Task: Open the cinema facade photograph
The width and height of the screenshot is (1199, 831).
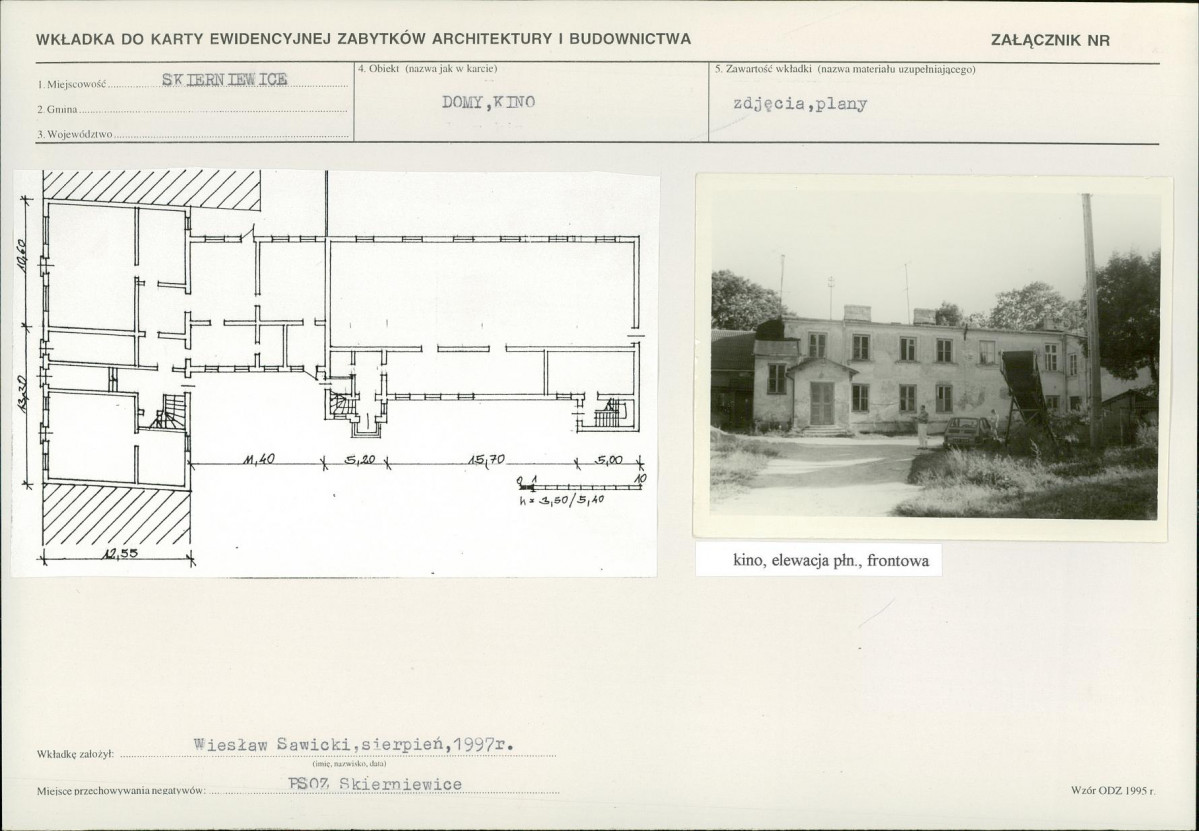Action: [933, 357]
